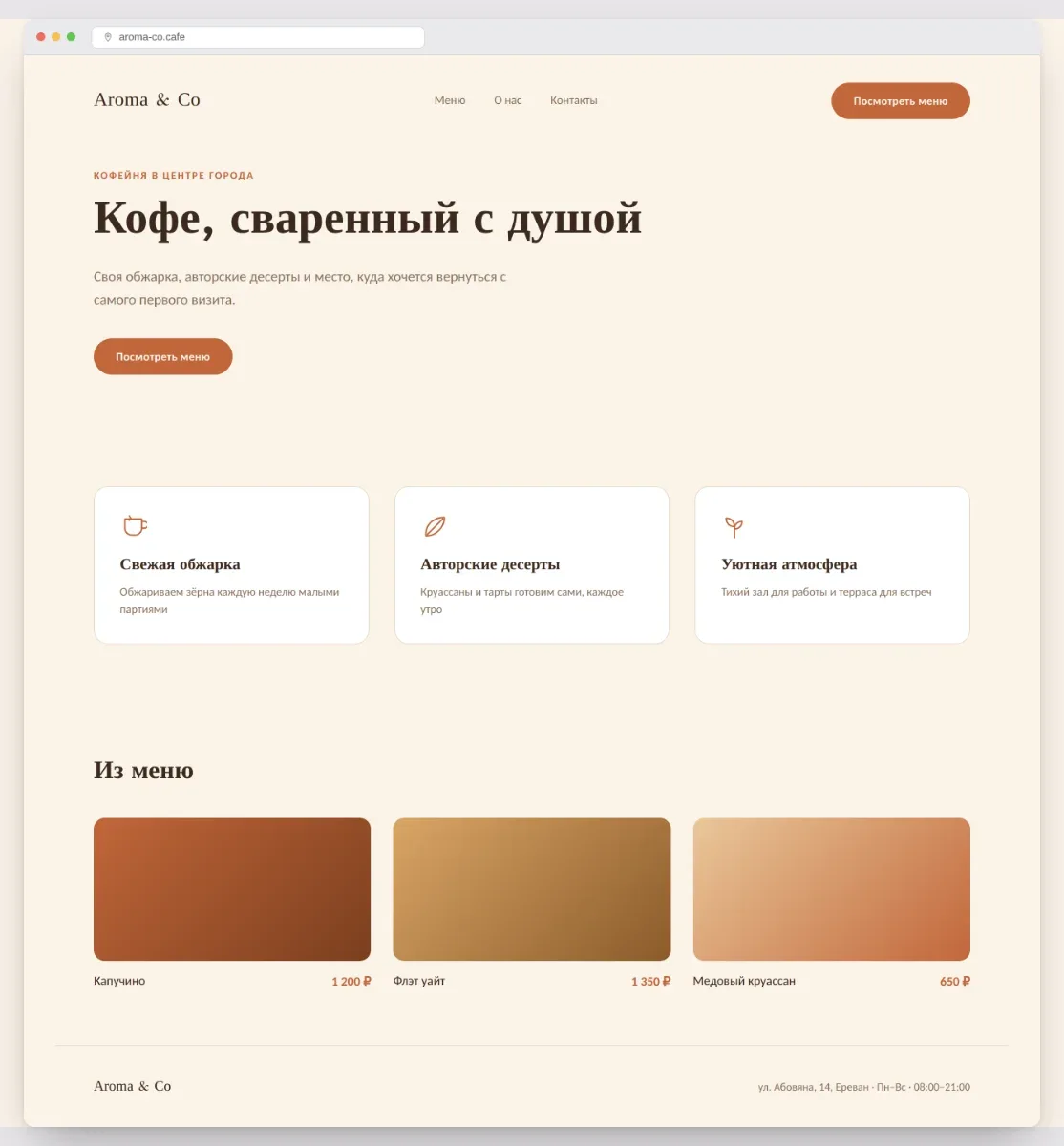Select the Уютная атмосфера card title

(789, 564)
